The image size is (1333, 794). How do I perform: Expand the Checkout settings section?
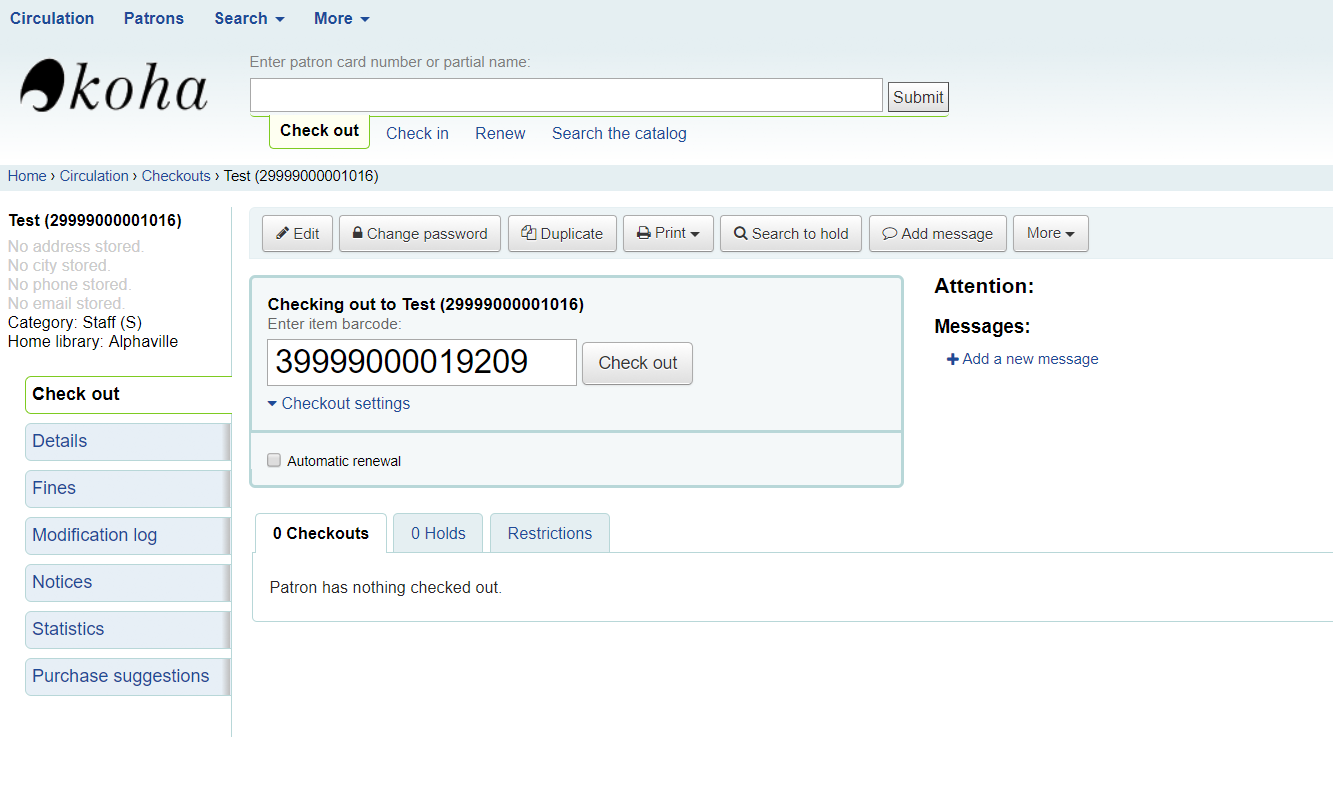339,404
